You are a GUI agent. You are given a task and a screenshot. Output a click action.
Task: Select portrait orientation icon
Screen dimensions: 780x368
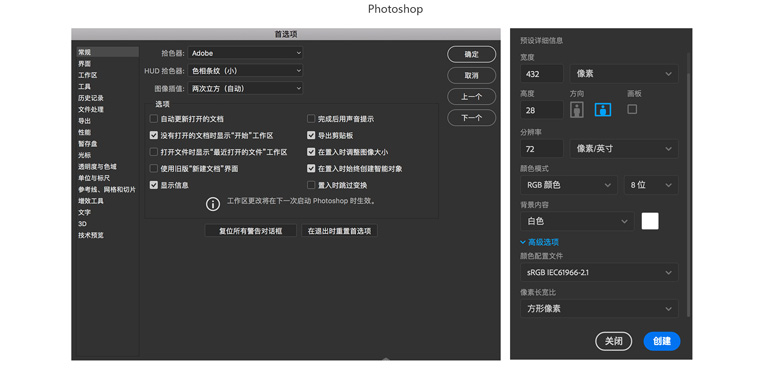tap(577, 110)
